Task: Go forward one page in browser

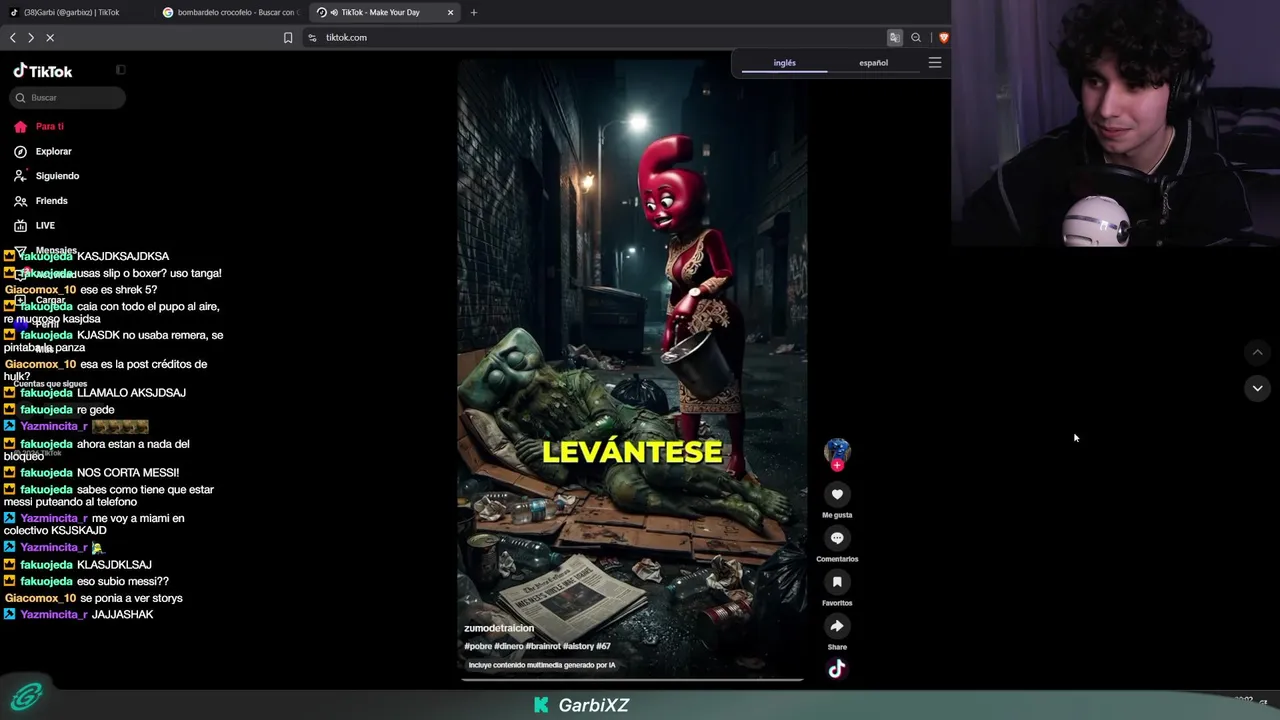Action: [x=31, y=38]
